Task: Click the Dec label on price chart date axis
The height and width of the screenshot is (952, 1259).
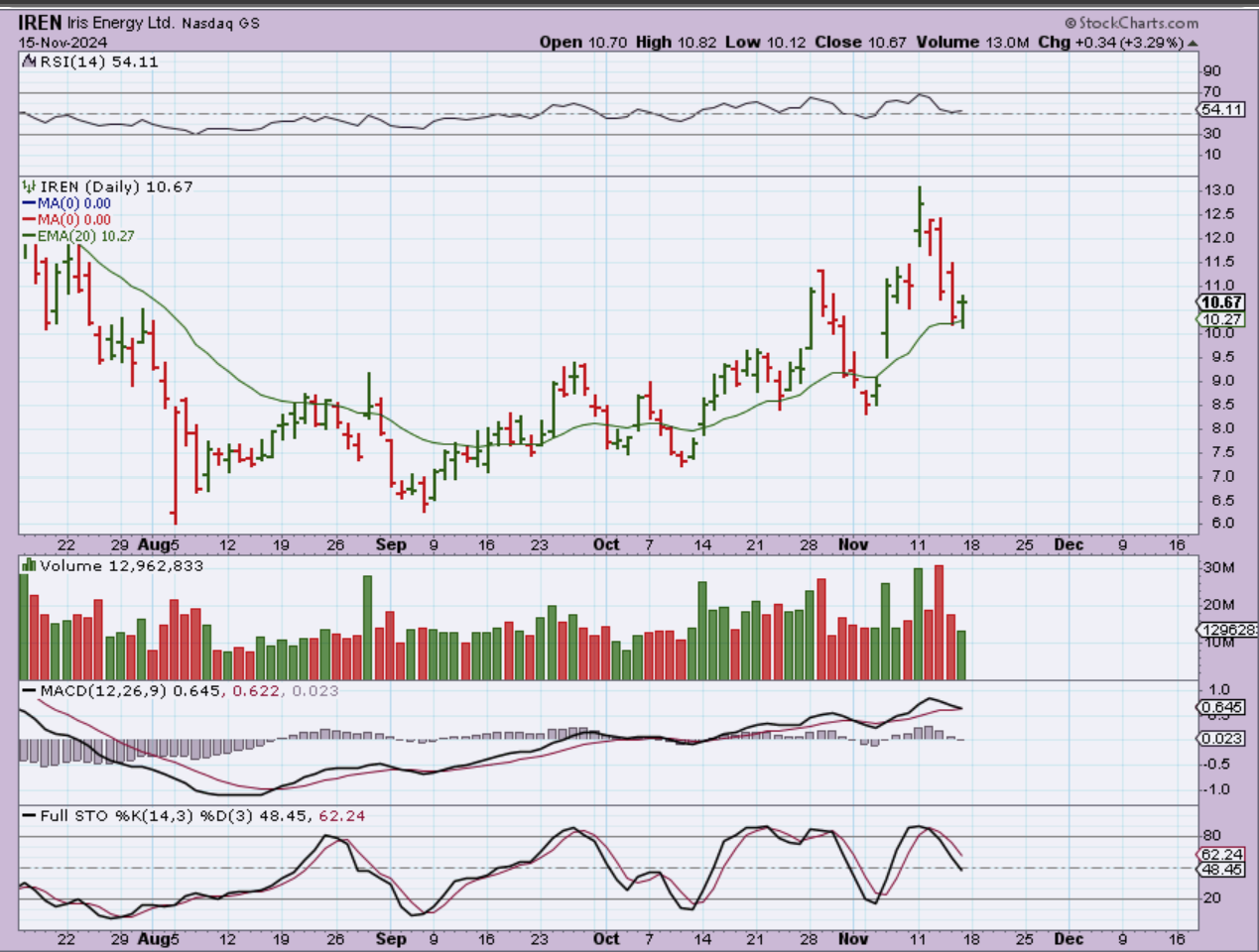Action: [x=1069, y=544]
